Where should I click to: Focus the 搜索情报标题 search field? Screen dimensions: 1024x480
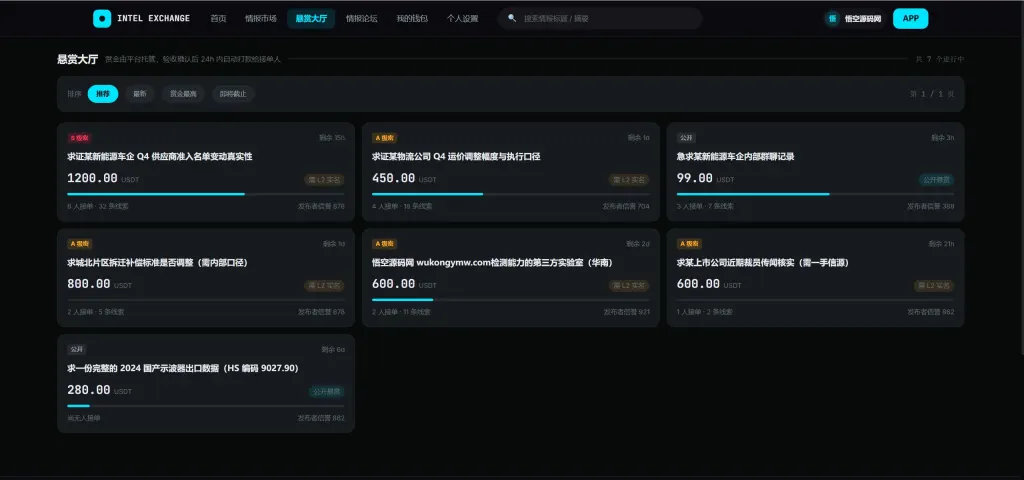tap(600, 18)
